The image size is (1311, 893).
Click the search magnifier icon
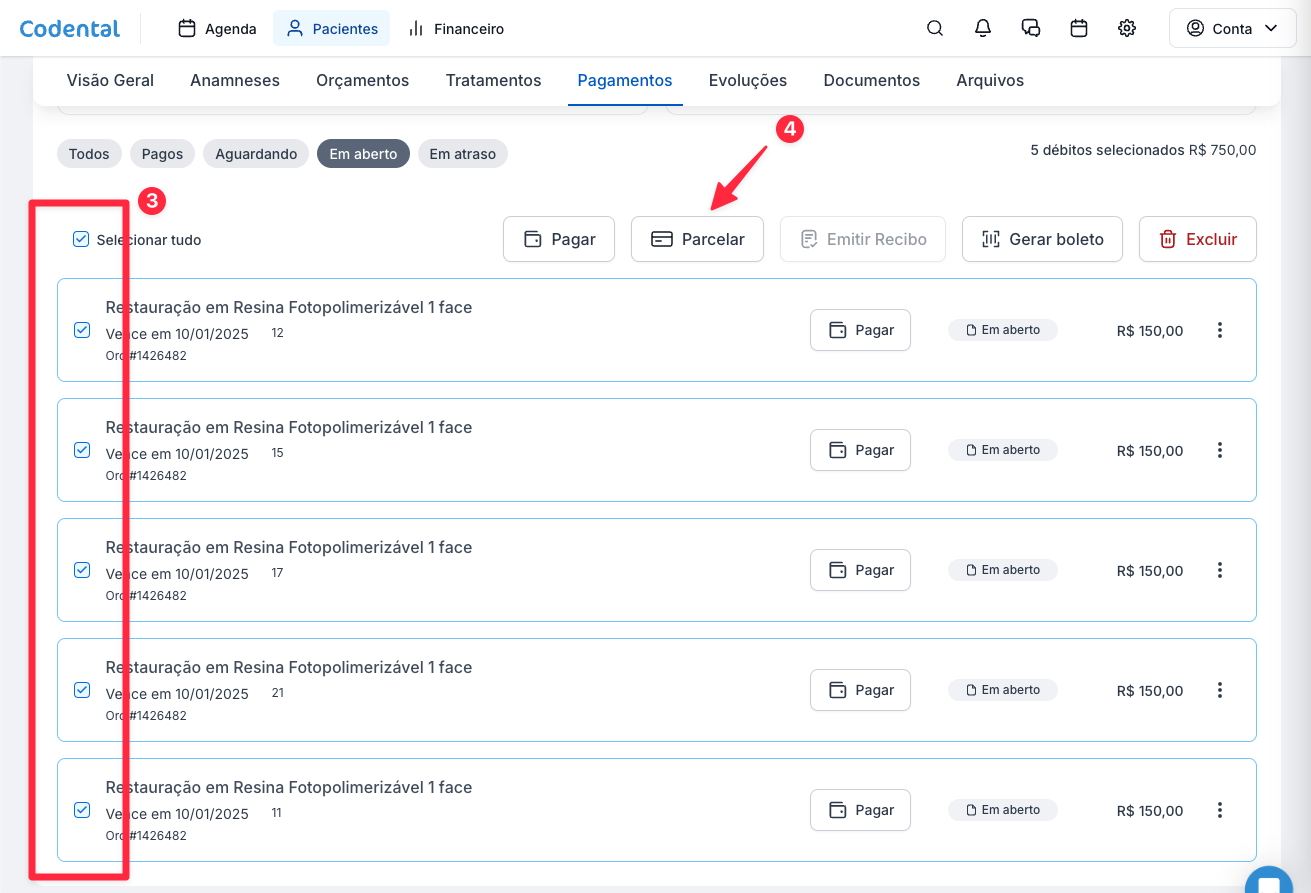point(935,29)
